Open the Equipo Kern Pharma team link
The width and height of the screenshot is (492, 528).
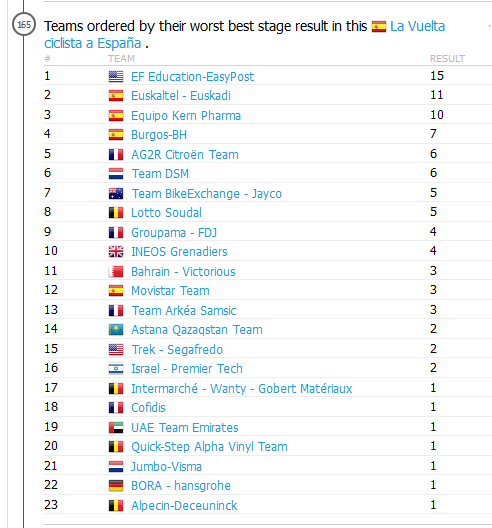pos(186,116)
